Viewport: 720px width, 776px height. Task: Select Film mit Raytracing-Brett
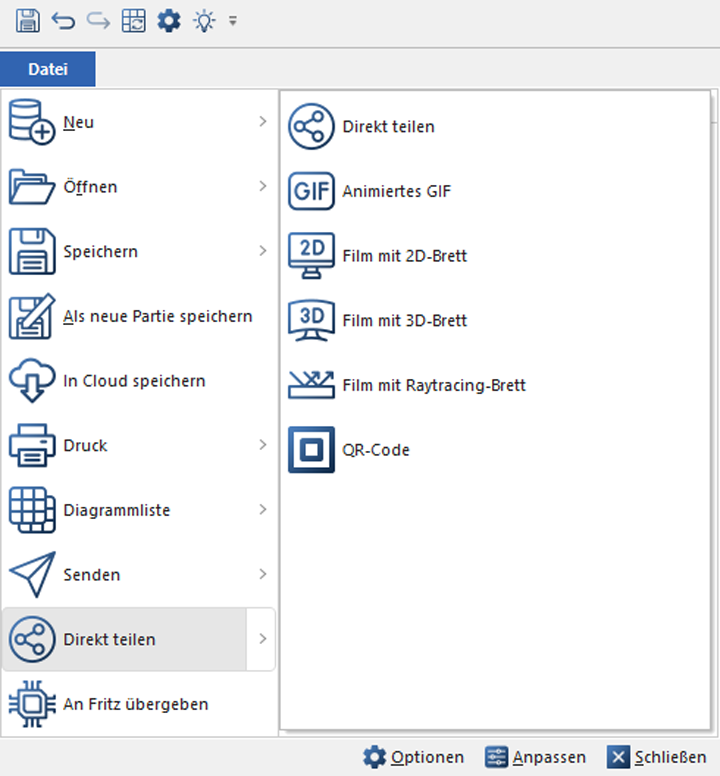pyautogui.click(x=433, y=385)
